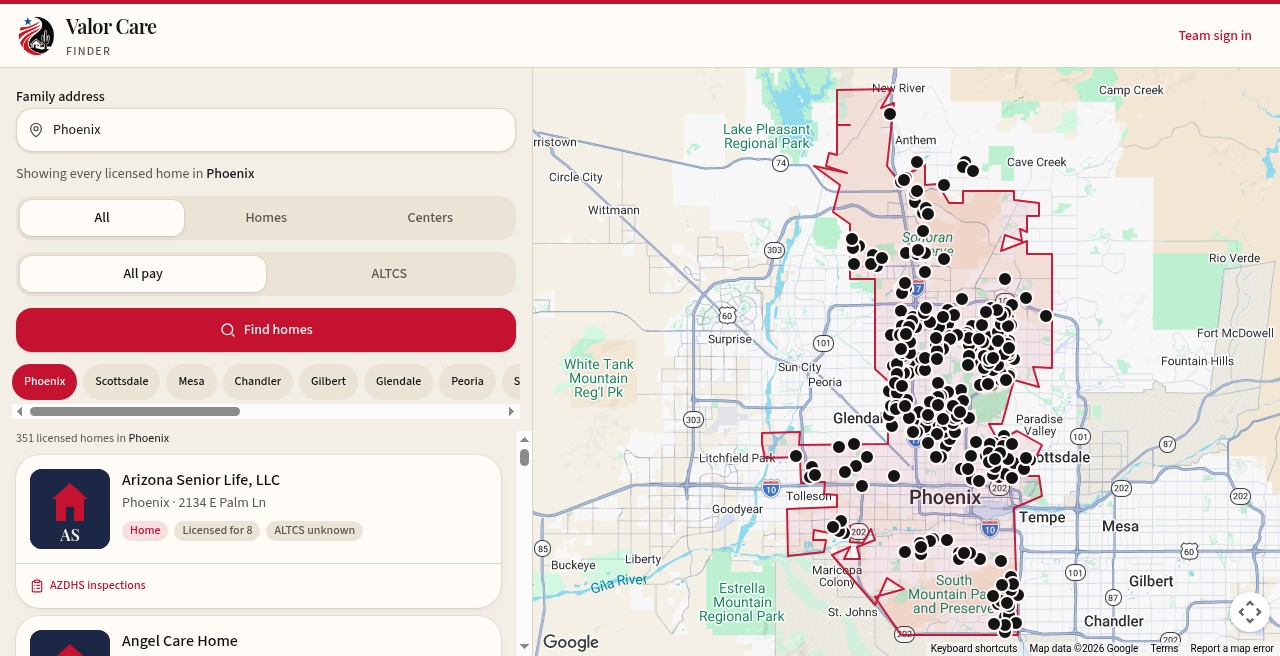Image resolution: width=1280 pixels, height=656 pixels.
Task: Click the Lake Pleasant Regional Park map label
Action: [767, 136]
